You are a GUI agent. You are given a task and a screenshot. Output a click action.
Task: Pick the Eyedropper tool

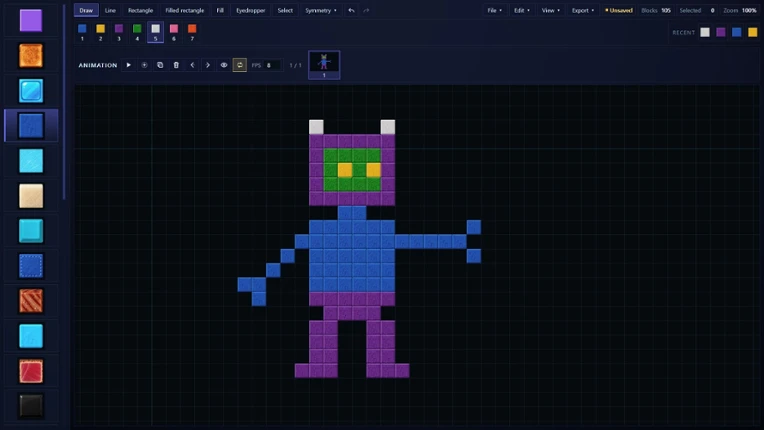(x=250, y=10)
